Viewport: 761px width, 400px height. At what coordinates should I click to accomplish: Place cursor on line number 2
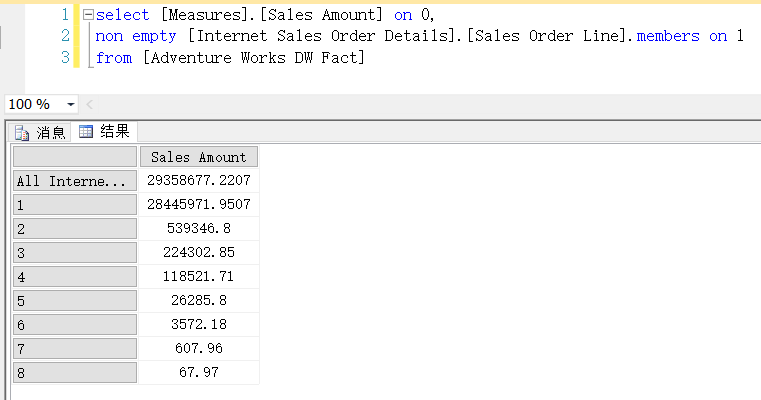[66, 36]
